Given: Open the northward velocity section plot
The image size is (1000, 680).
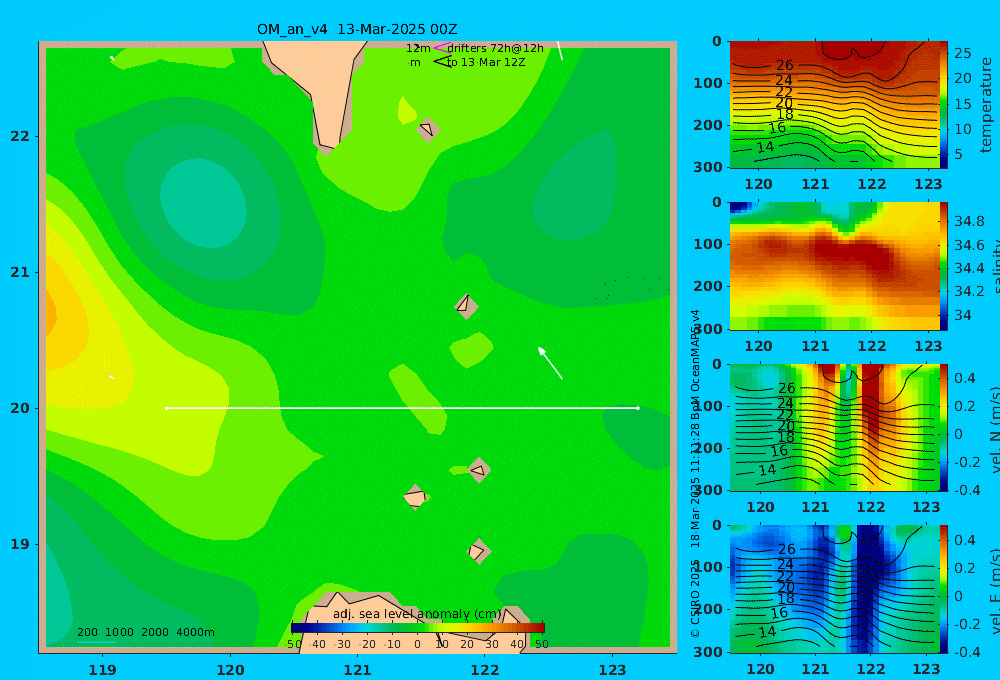Looking at the screenshot, I should coord(834,428).
